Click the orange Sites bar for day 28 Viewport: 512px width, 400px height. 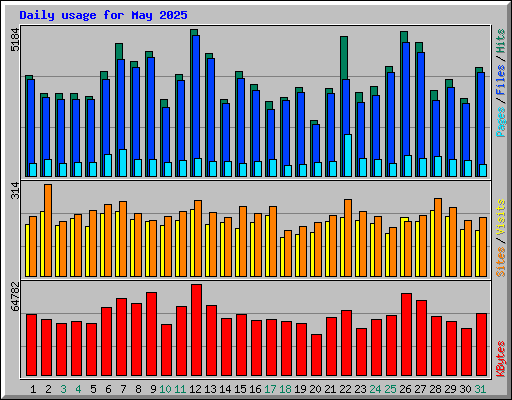pyautogui.click(x=438, y=237)
